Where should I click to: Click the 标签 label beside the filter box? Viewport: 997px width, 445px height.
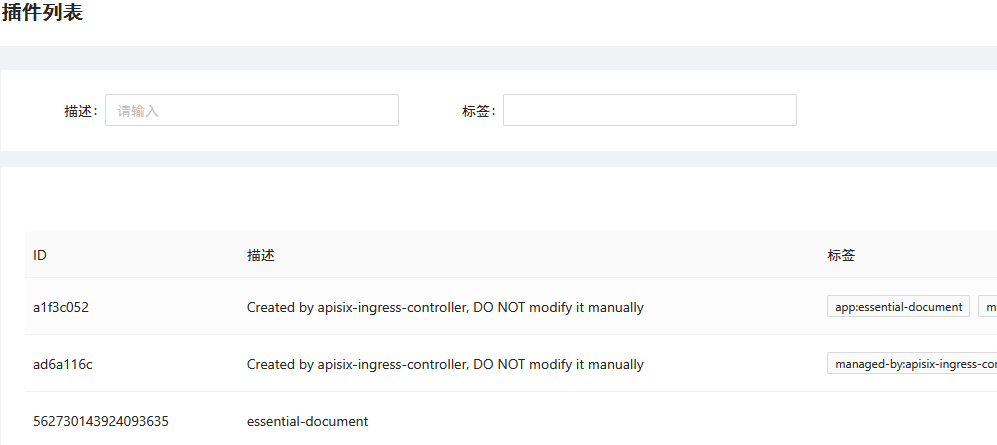pyautogui.click(x=478, y=111)
